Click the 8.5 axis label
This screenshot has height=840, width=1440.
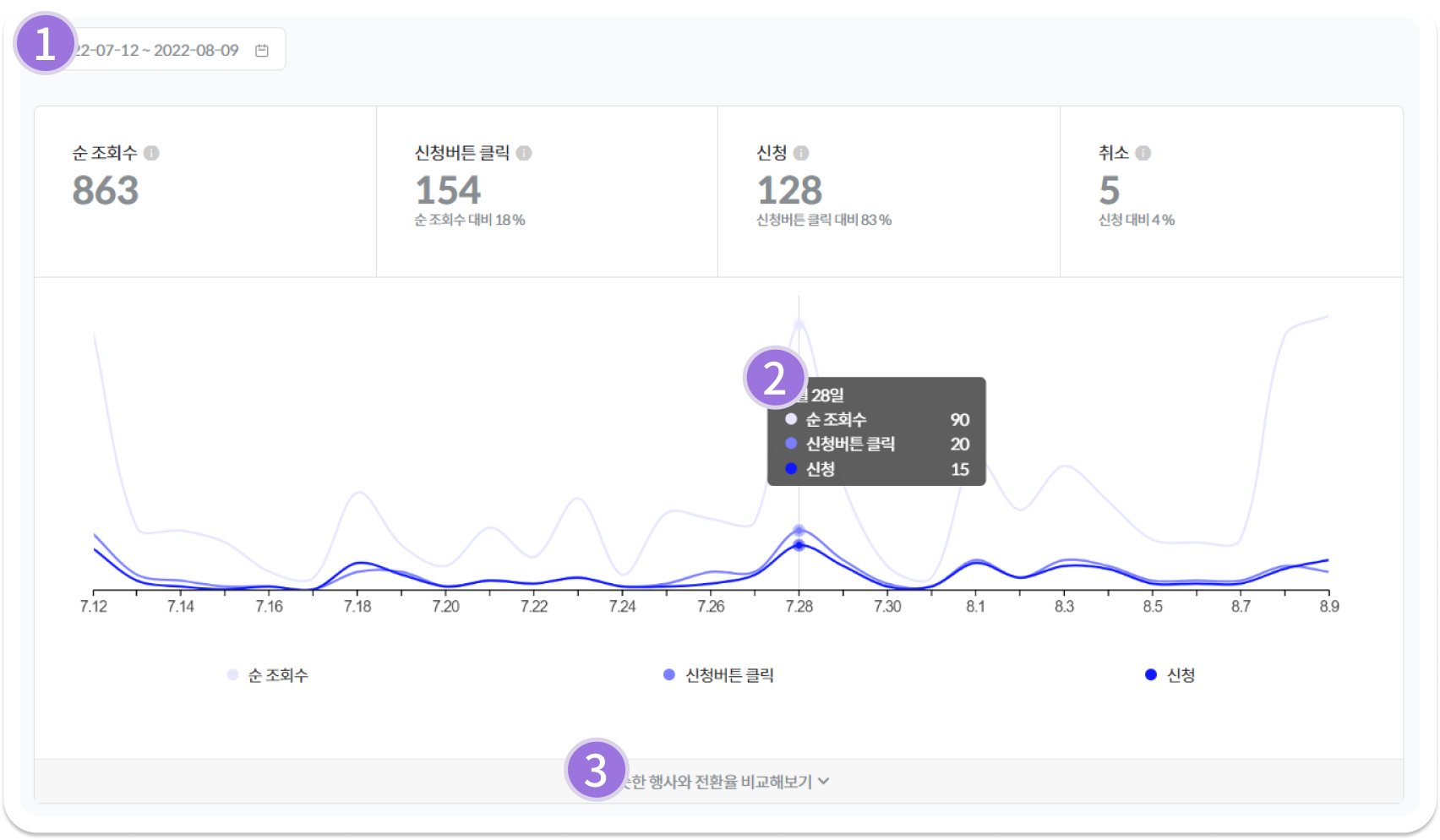pyautogui.click(x=1153, y=606)
